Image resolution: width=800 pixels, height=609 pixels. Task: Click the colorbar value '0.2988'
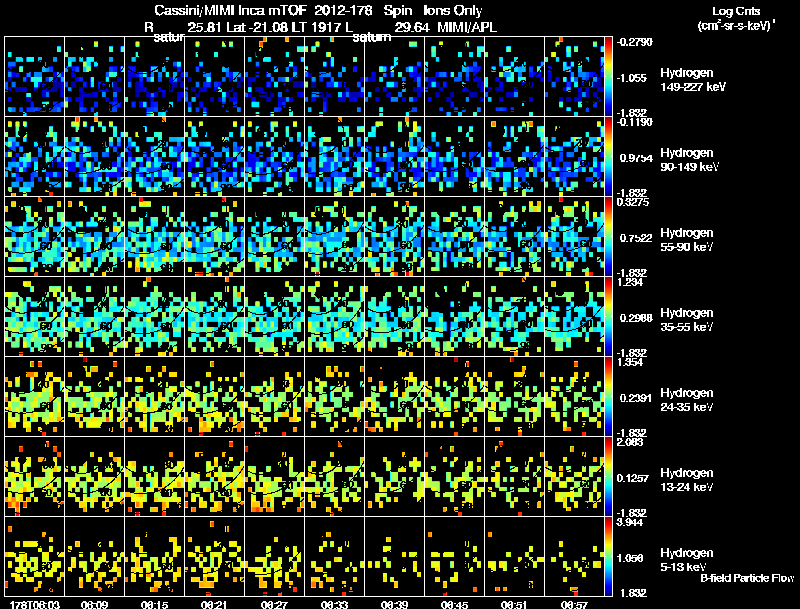pyautogui.click(x=636, y=318)
